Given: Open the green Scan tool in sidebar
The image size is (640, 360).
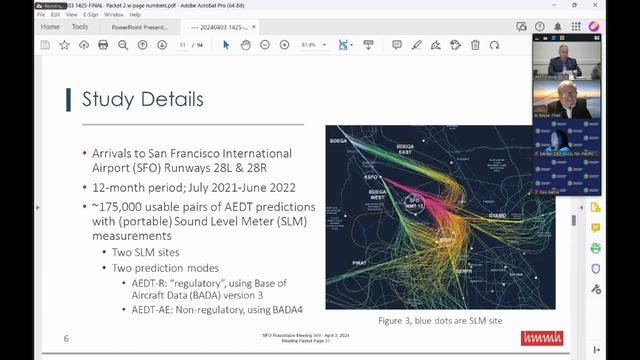Looking at the screenshot, I should pos(596,248).
